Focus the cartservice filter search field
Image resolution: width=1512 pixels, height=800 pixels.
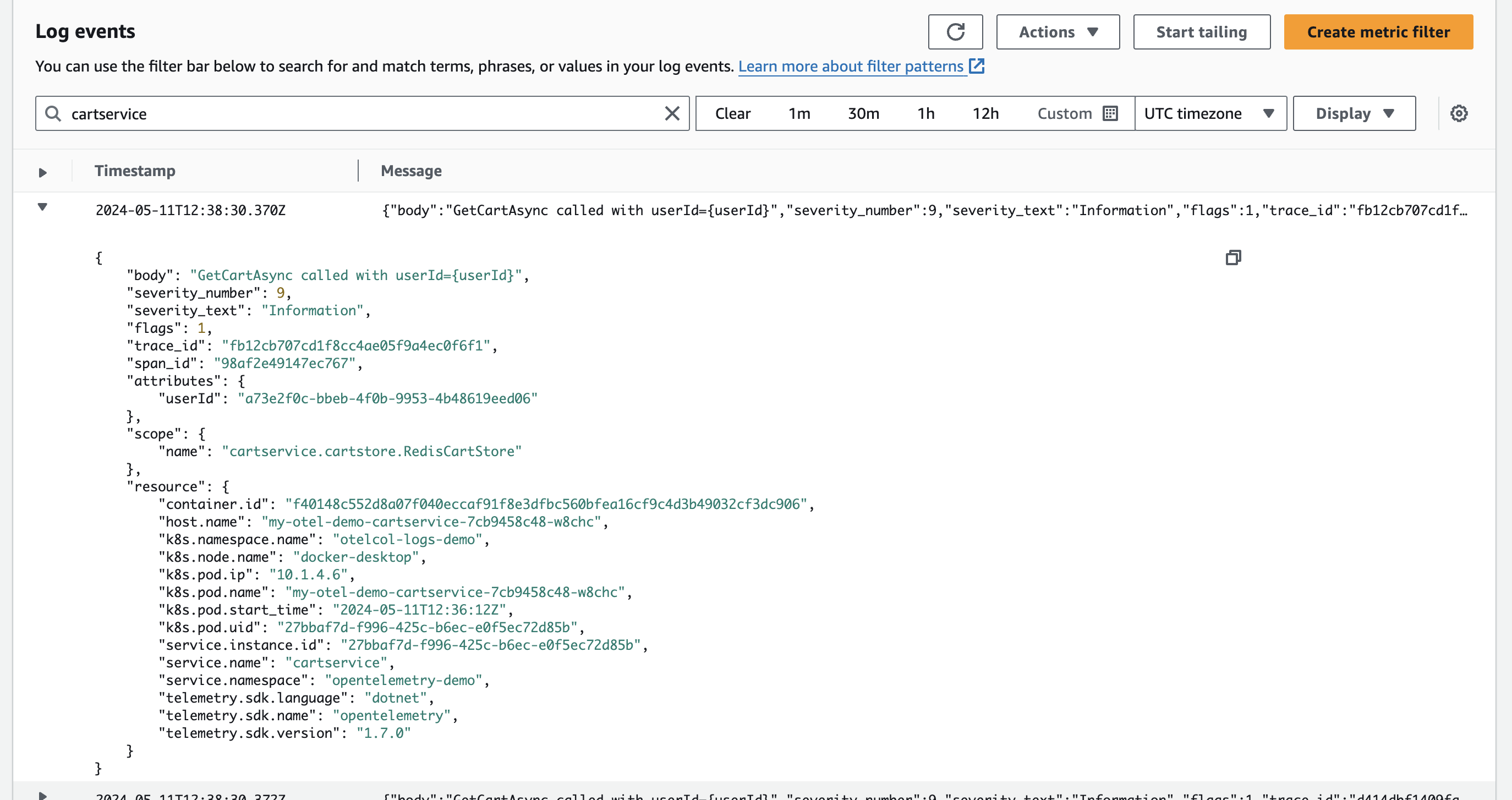362,113
